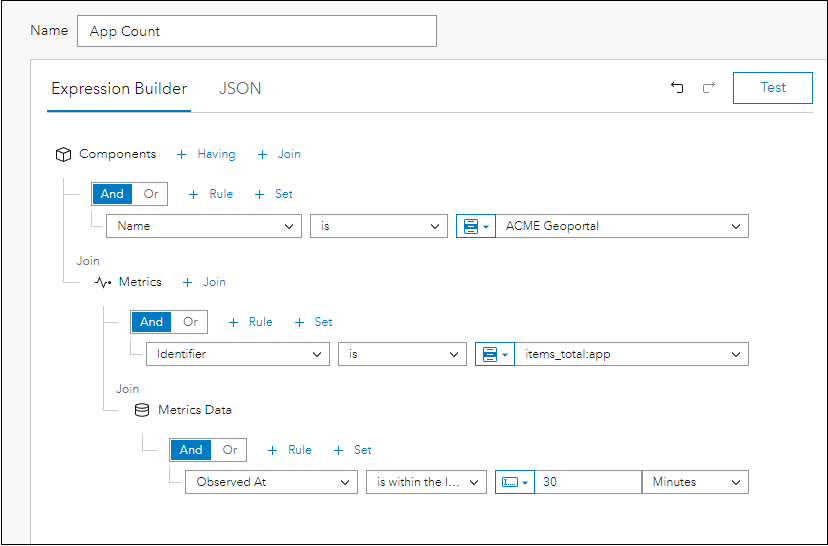Viewport: 828px width, 546px height.
Task: Click the Test button
Action: tap(772, 87)
